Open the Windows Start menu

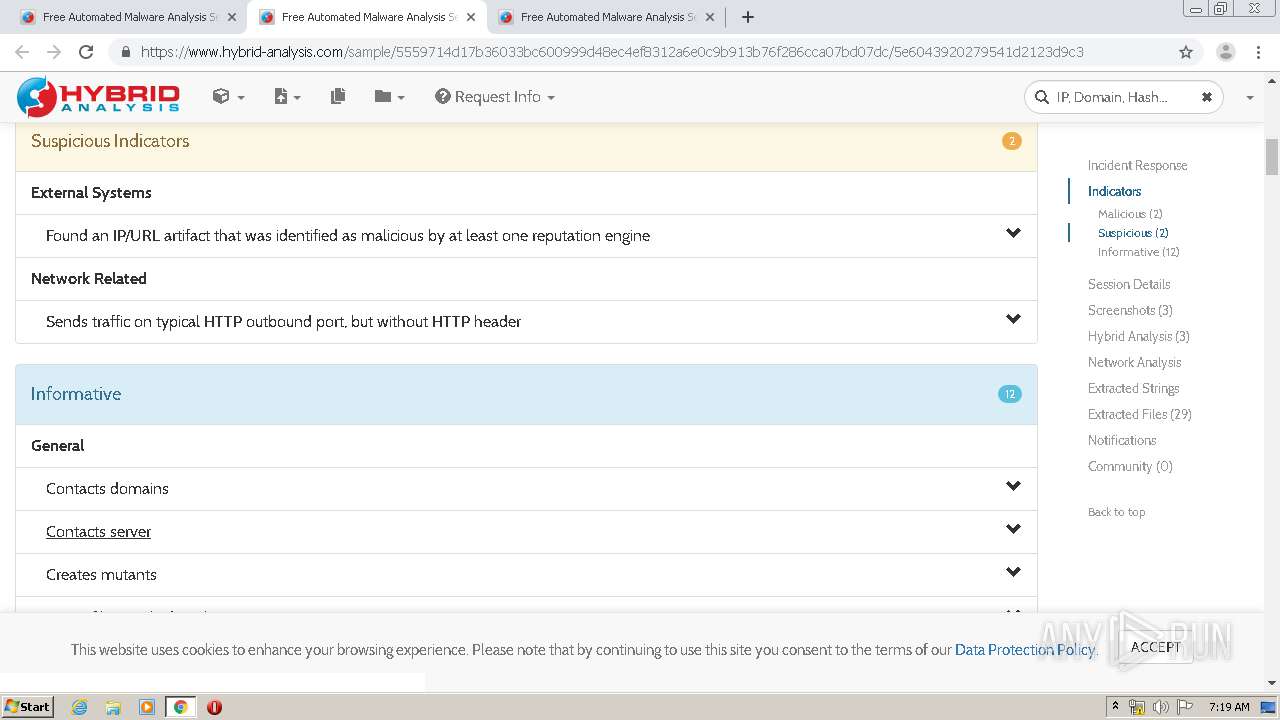[28, 706]
